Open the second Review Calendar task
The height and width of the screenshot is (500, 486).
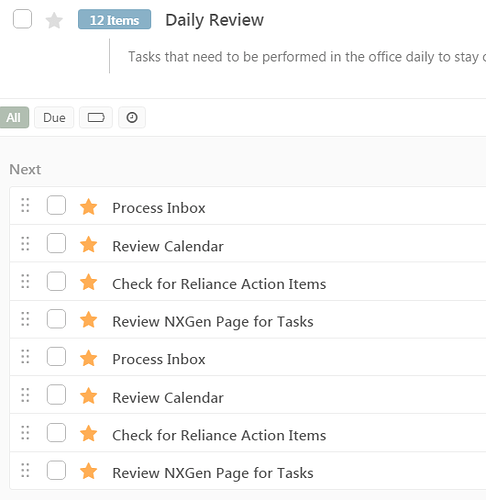(168, 398)
